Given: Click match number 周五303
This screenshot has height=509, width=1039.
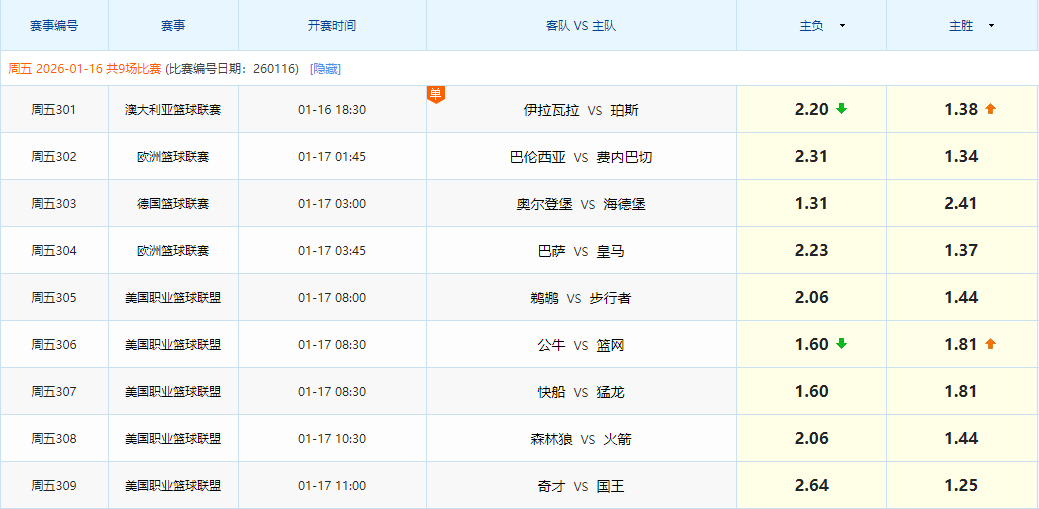Looking at the screenshot, I should tap(54, 203).
